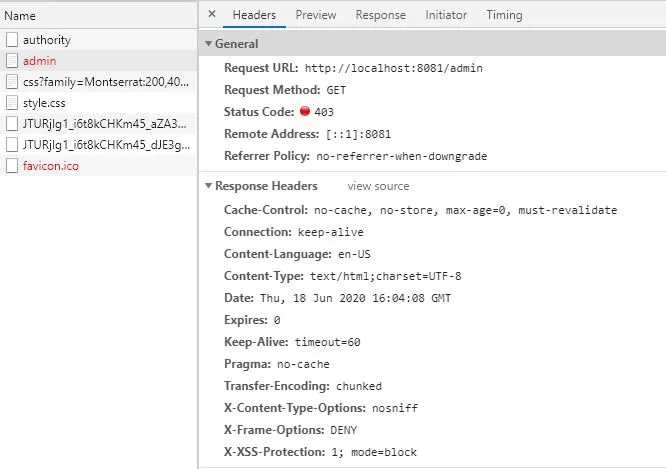Viewport: 666px width, 469px height.
Task: Close the request details panel
Action: point(212,15)
